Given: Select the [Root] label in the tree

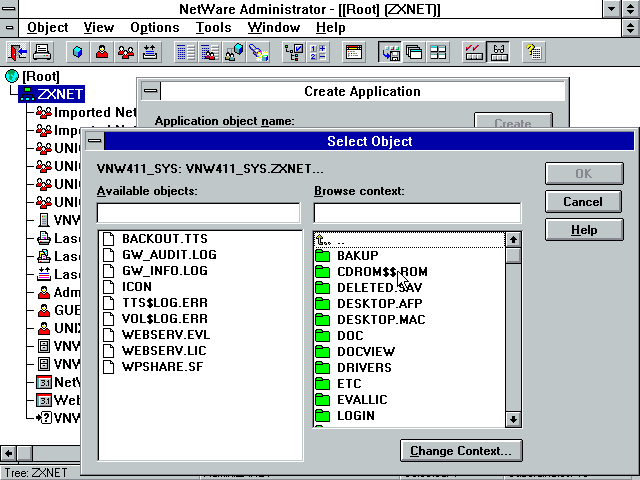Looking at the screenshot, I should pyautogui.click(x=41, y=76).
